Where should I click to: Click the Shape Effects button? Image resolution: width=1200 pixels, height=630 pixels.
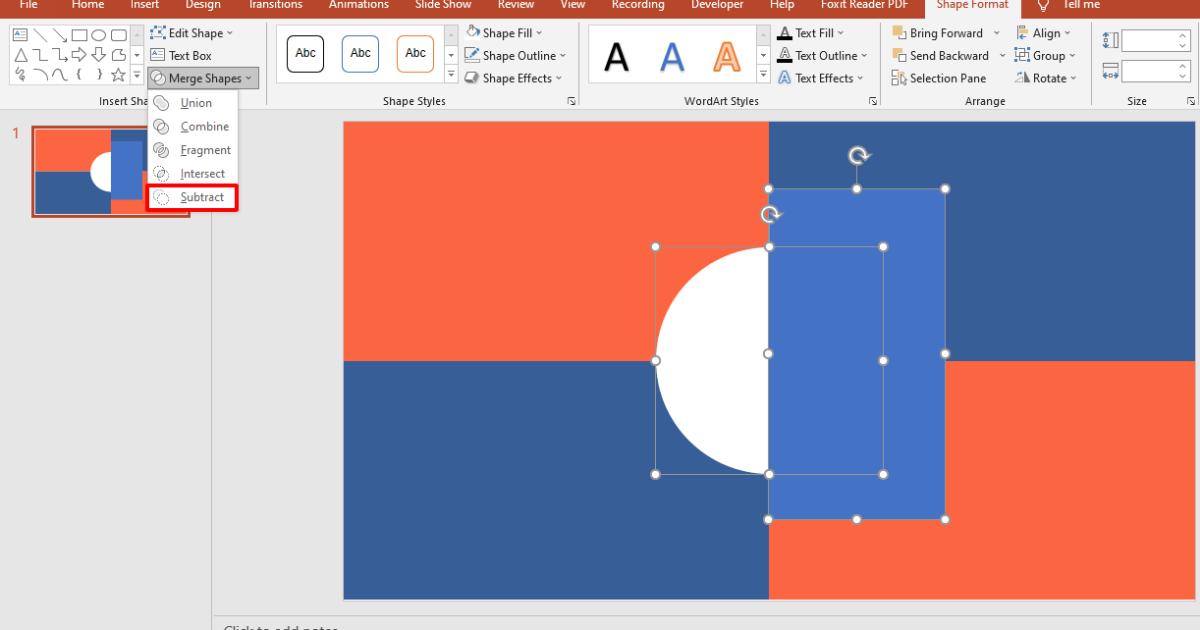[x=512, y=78]
